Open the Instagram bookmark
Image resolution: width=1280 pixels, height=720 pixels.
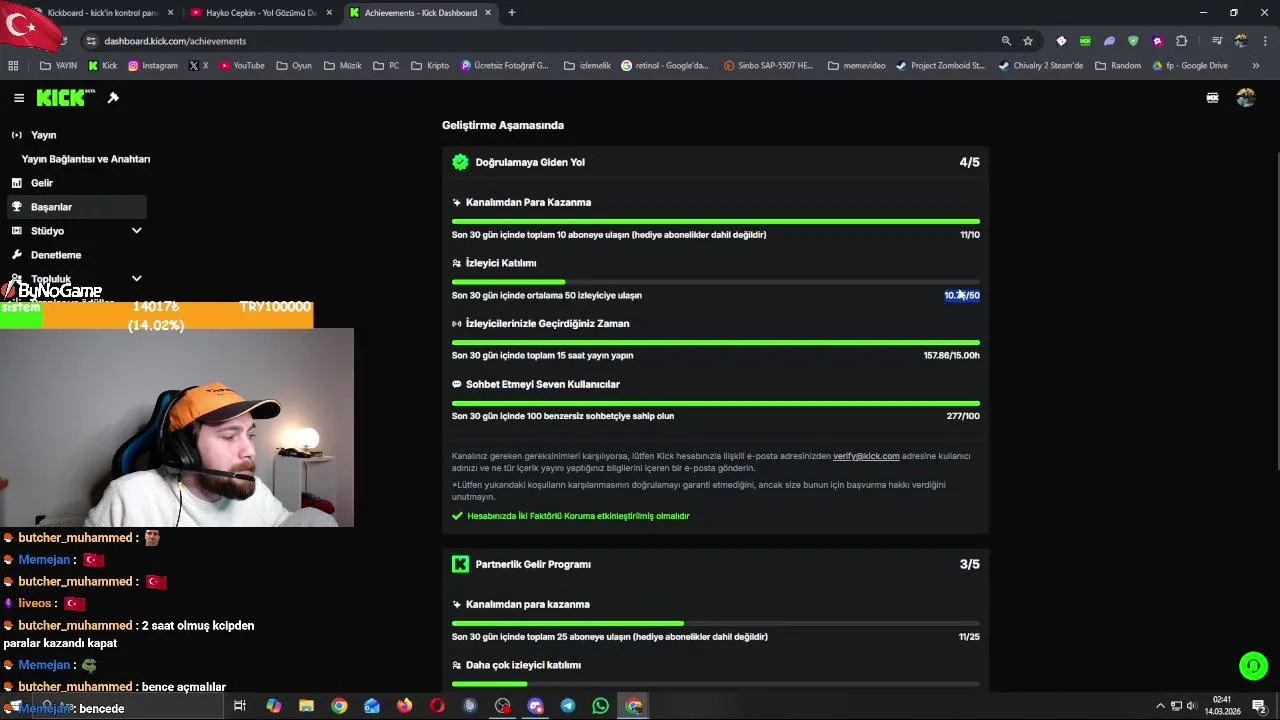click(153, 66)
